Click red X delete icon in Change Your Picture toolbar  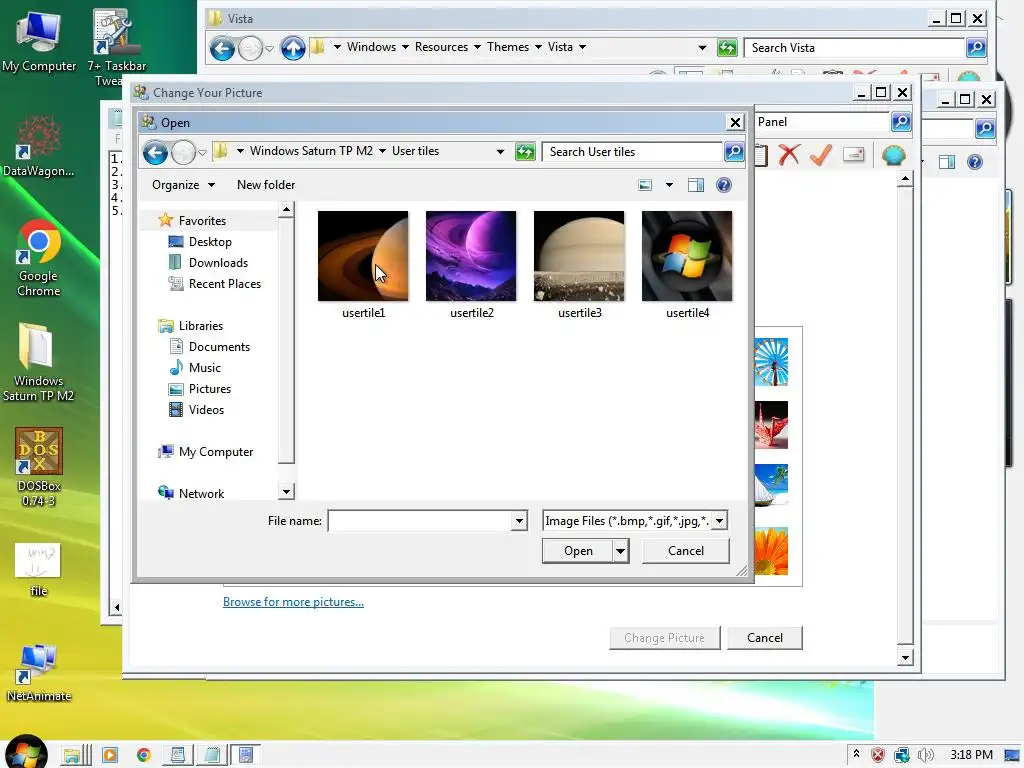coord(789,155)
